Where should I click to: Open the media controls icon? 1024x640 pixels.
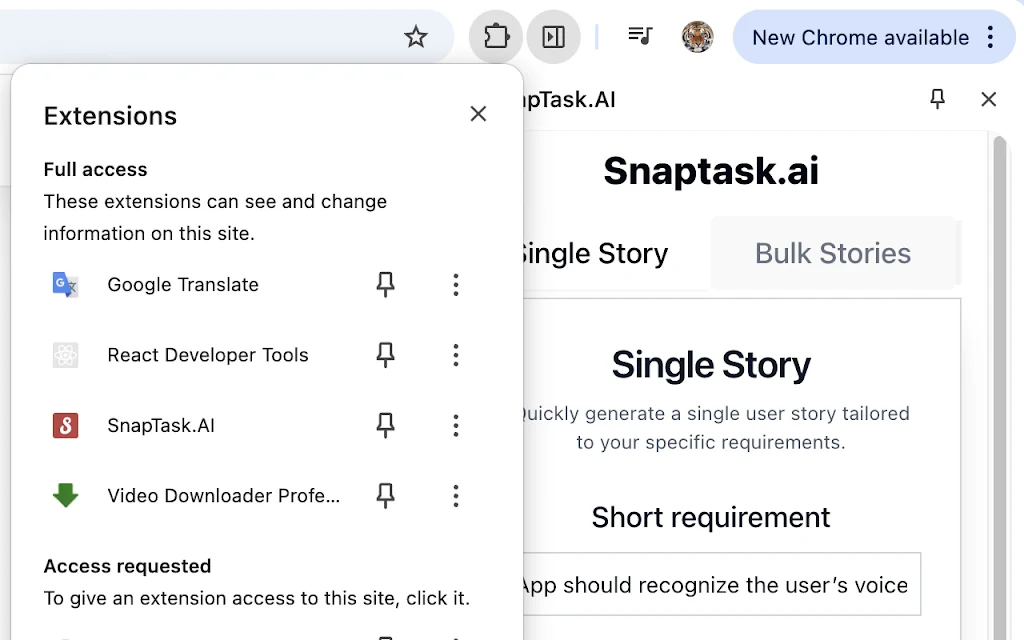pos(639,37)
